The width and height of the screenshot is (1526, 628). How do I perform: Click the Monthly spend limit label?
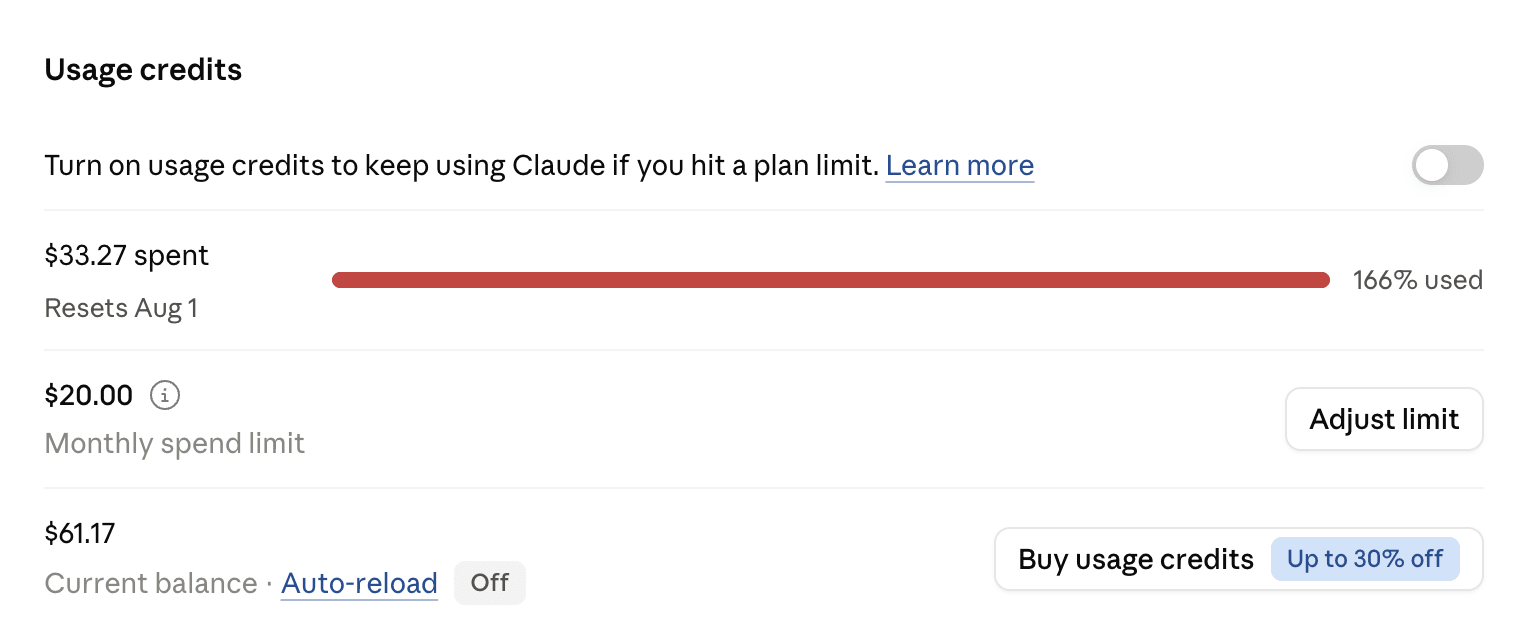[175, 443]
